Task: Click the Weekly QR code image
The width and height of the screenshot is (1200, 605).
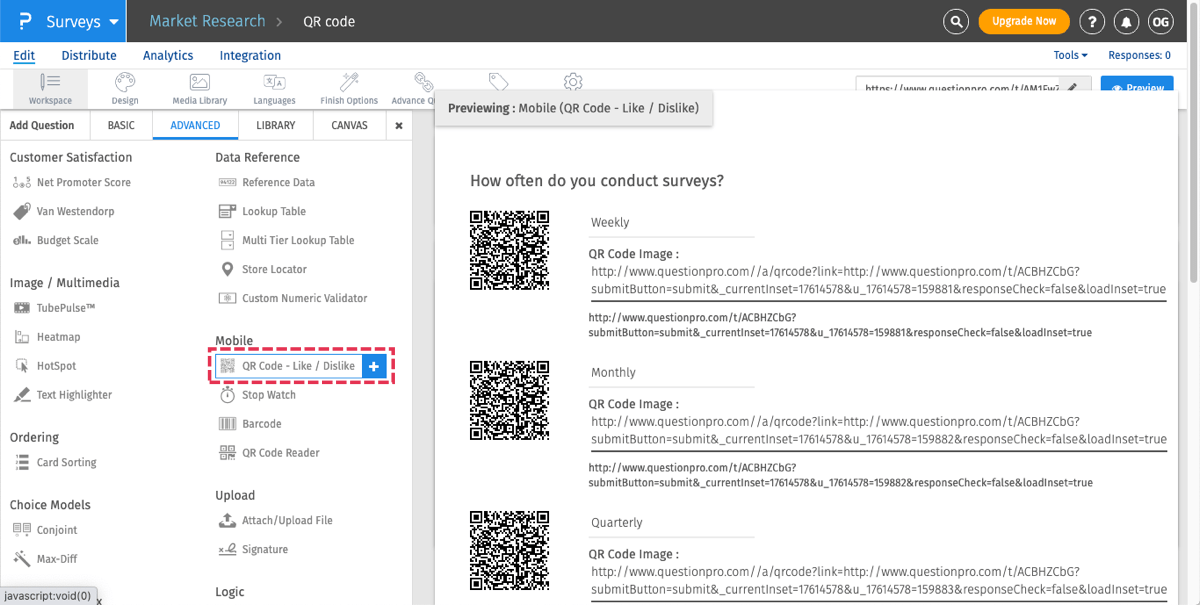Action: pyautogui.click(x=510, y=250)
